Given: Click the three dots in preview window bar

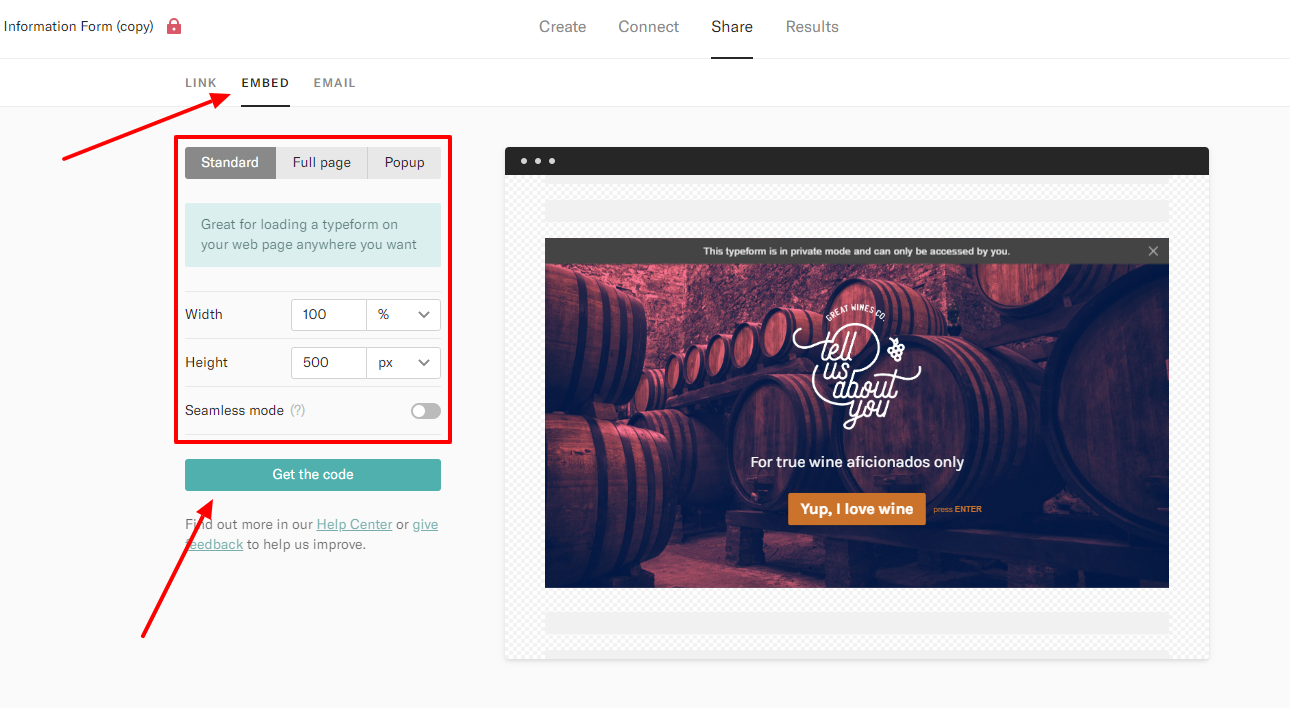Looking at the screenshot, I should click(x=537, y=161).
